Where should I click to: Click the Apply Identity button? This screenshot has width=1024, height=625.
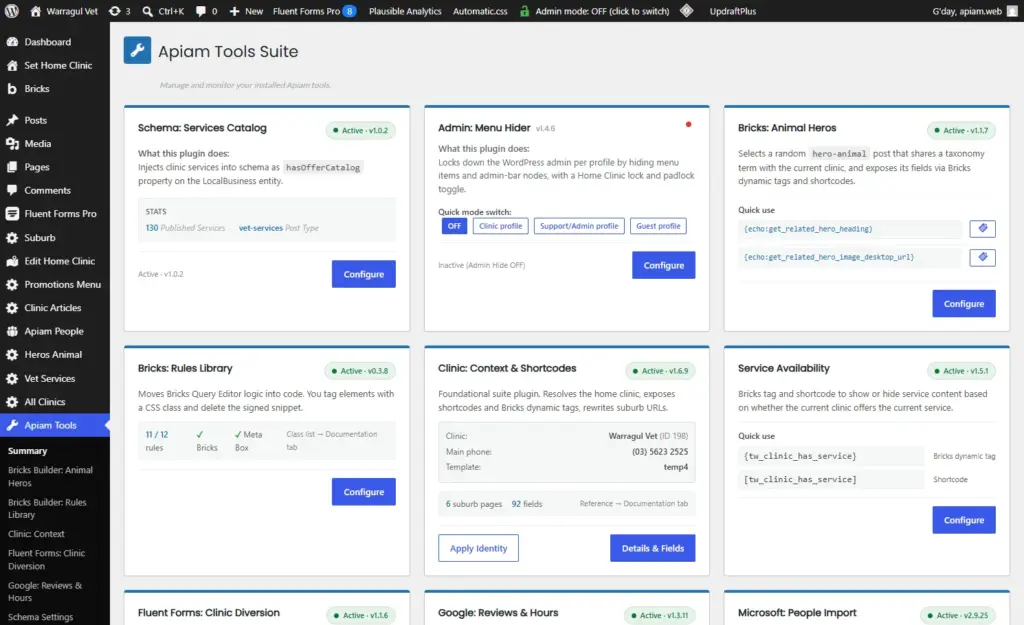point(478,548)
